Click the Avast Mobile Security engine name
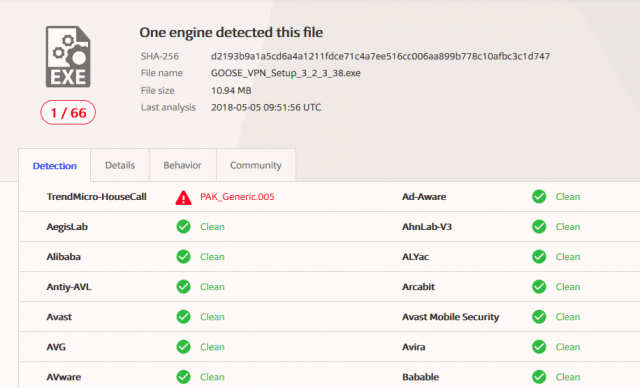 451,317
